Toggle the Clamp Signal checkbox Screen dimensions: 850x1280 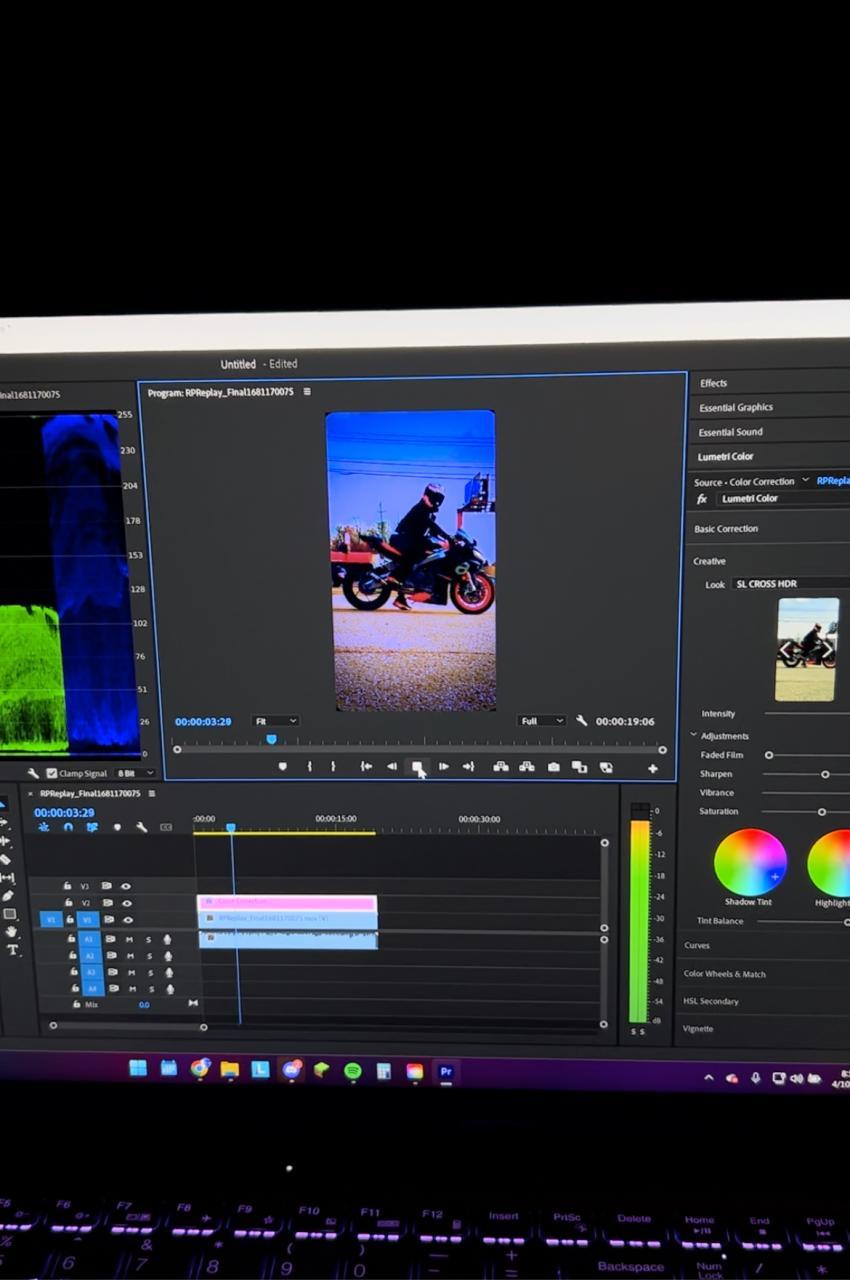coord(52,773)
